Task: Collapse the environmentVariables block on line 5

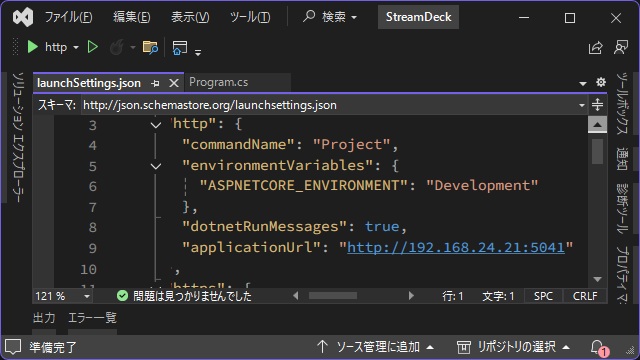Action: point(156,166)
